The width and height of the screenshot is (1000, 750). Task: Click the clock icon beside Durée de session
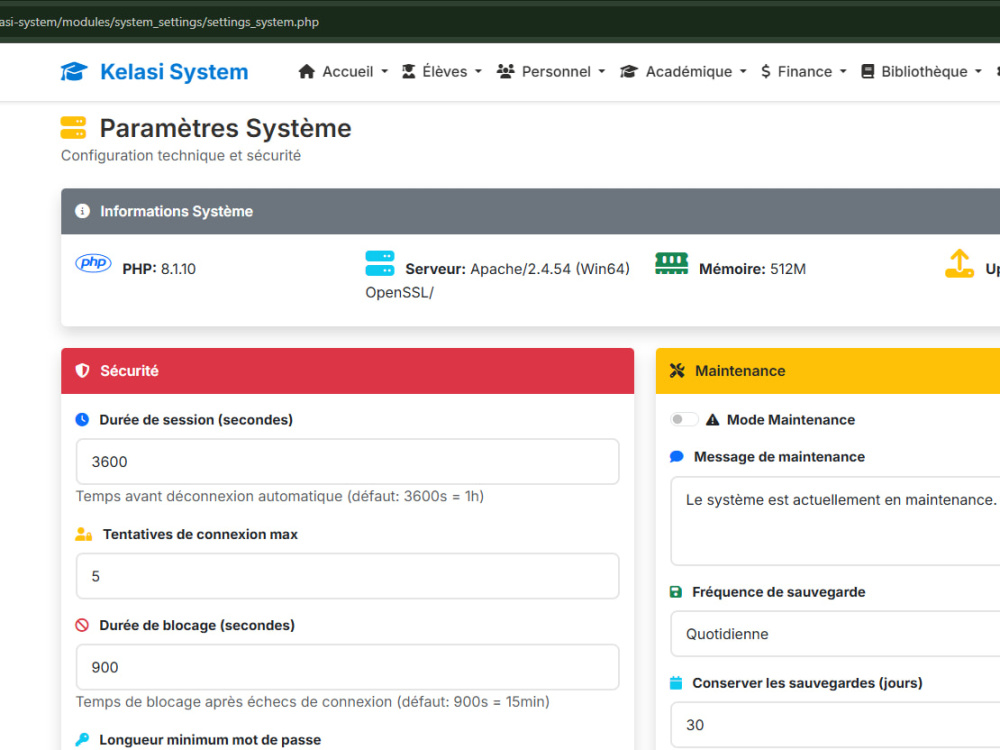[x=82, y=420]
